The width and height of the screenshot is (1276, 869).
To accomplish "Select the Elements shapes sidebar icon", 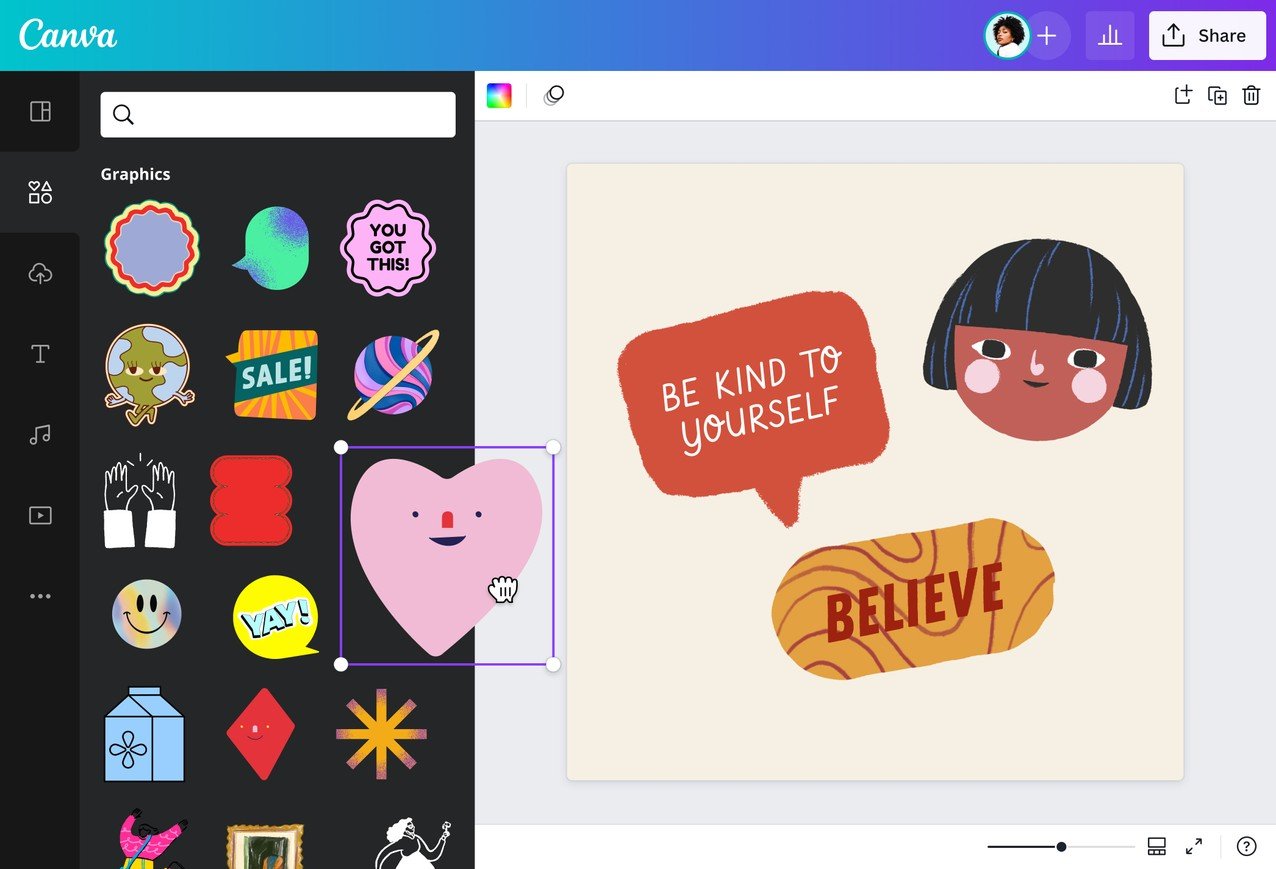I will click(40, 192).
